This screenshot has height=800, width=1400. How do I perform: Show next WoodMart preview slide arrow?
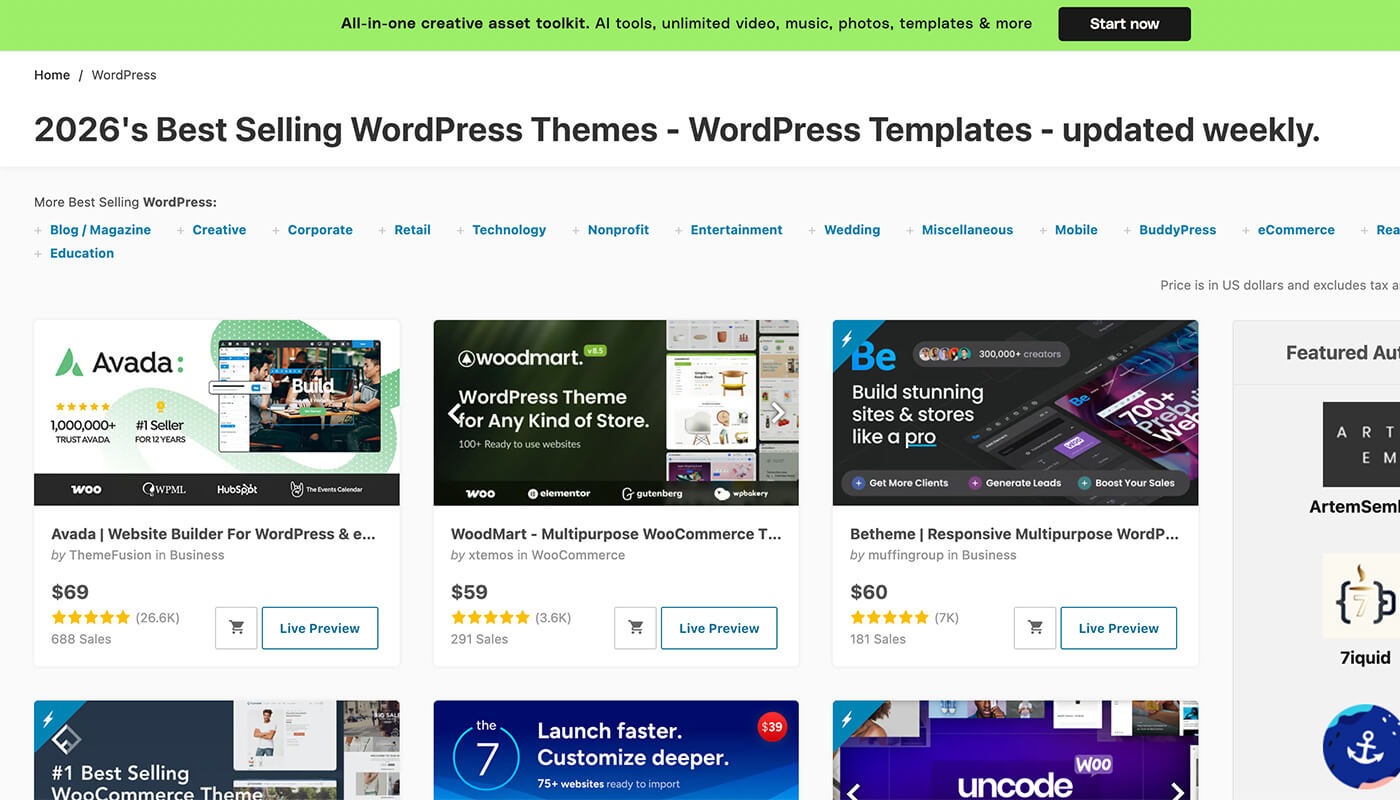click(x=778, y=412)
